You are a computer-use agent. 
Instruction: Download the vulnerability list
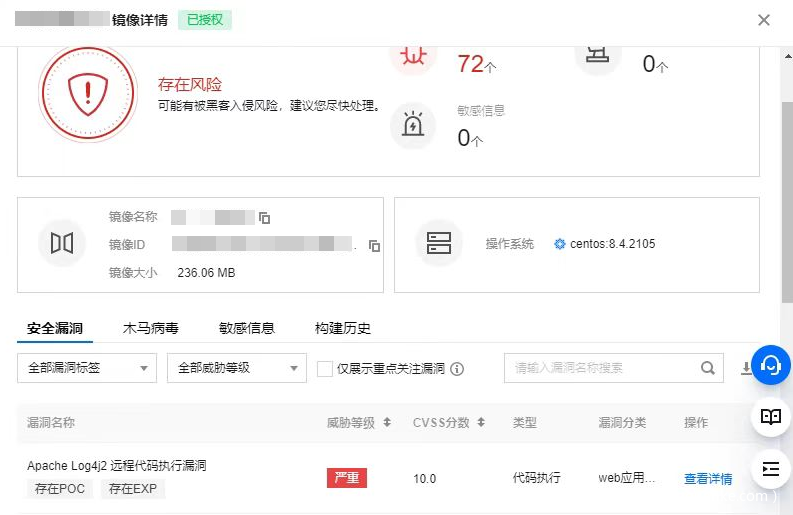(x=746, y=368)
